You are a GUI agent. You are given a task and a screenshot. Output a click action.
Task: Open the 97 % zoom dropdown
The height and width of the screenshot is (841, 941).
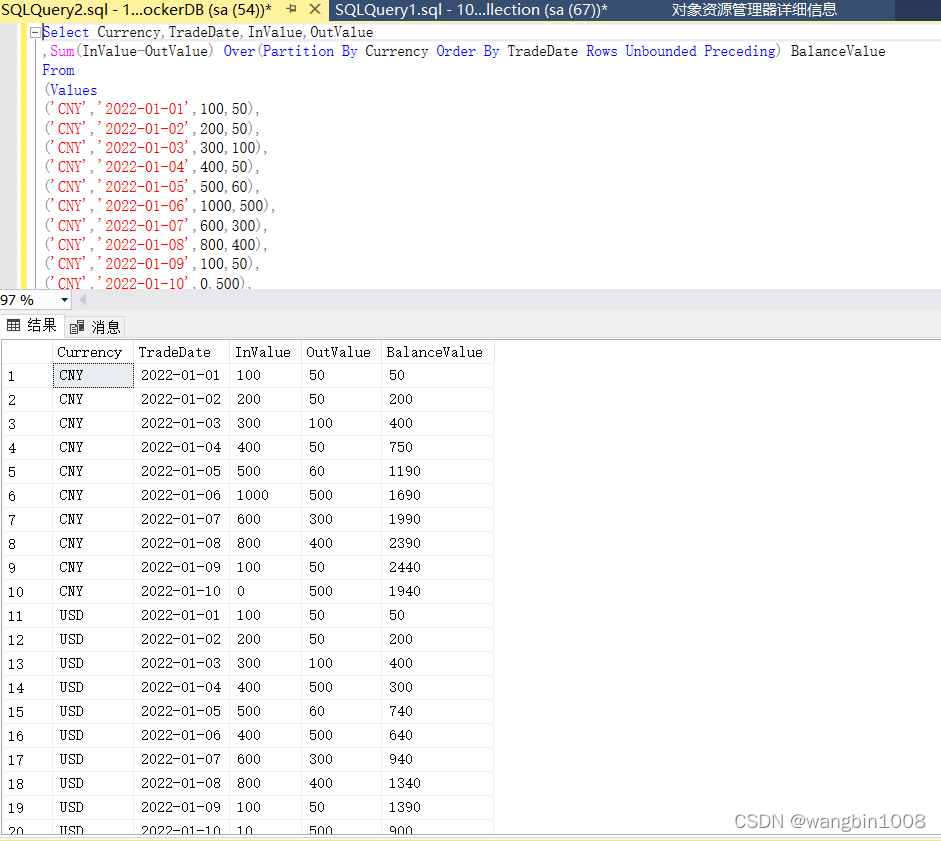pos(64,300)
